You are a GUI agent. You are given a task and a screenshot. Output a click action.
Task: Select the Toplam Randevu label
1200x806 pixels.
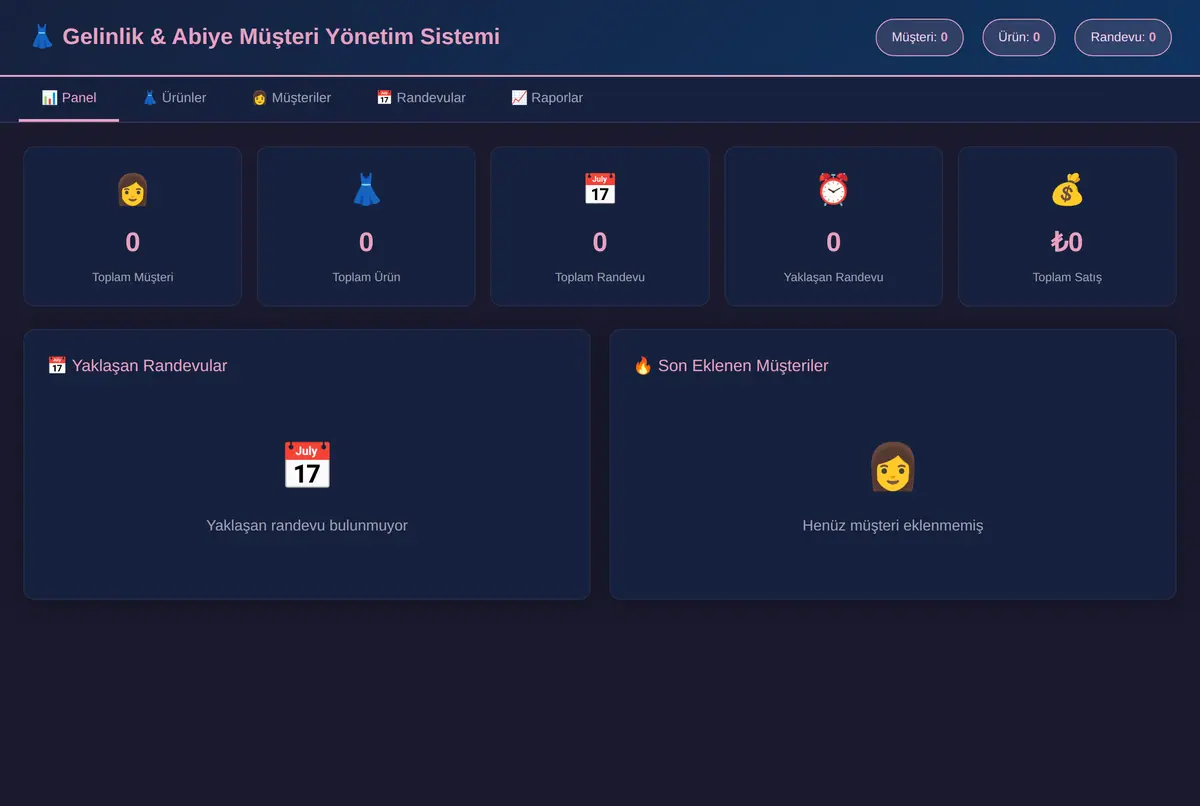tap(600, 277)
